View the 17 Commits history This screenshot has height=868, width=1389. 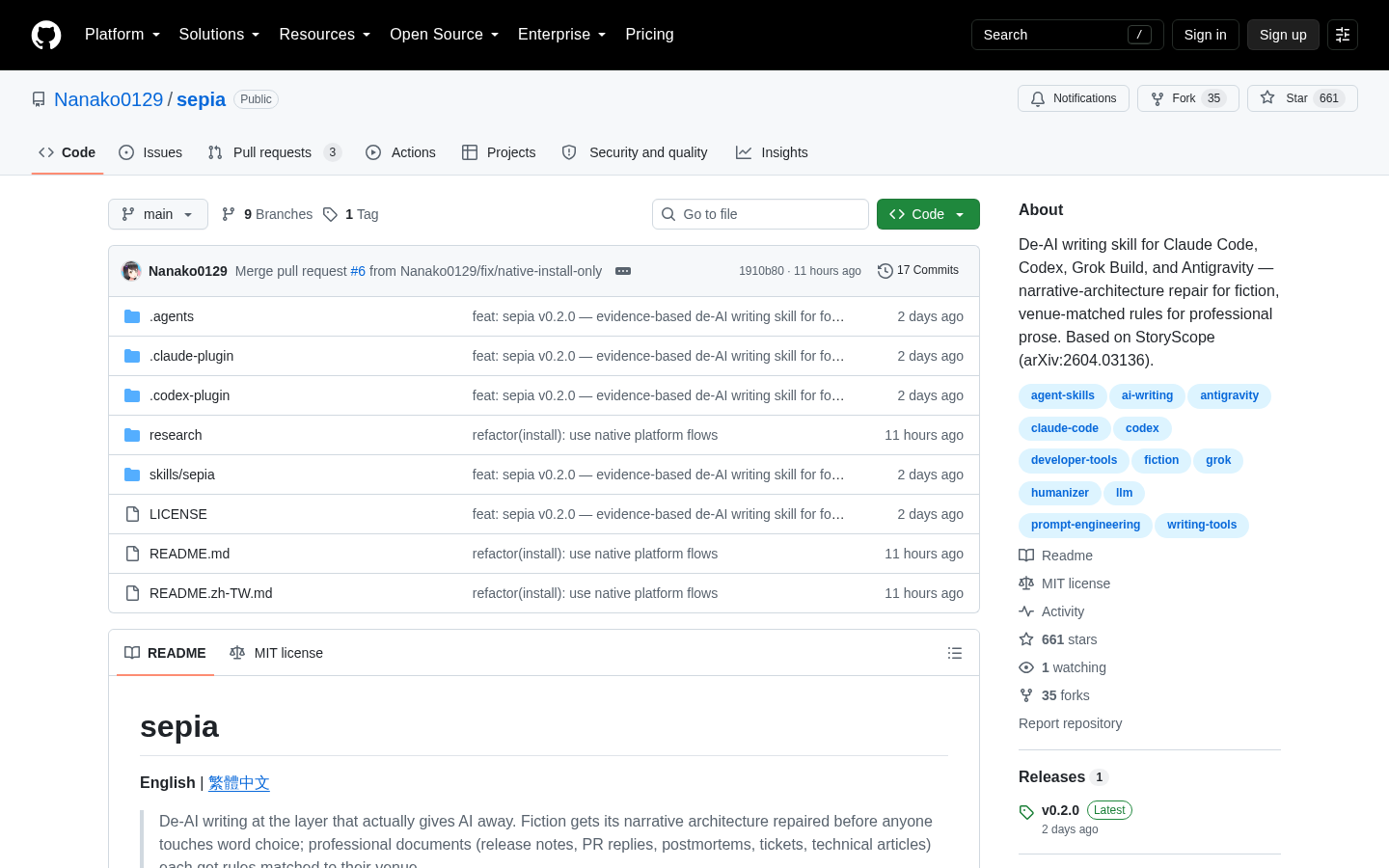(918, 271)
